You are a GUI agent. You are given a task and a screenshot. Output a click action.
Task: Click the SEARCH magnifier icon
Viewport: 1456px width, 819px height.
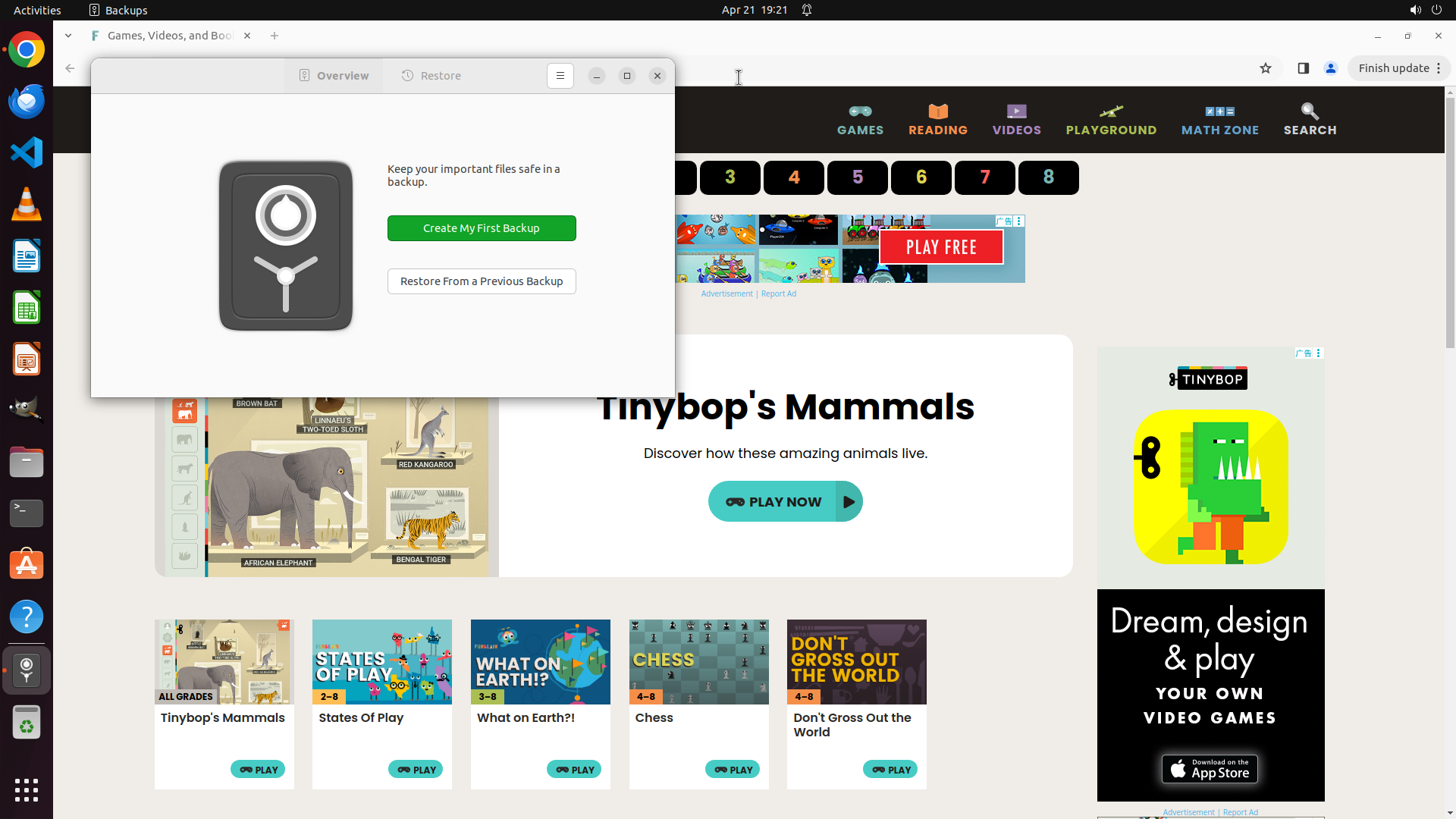1310,111
